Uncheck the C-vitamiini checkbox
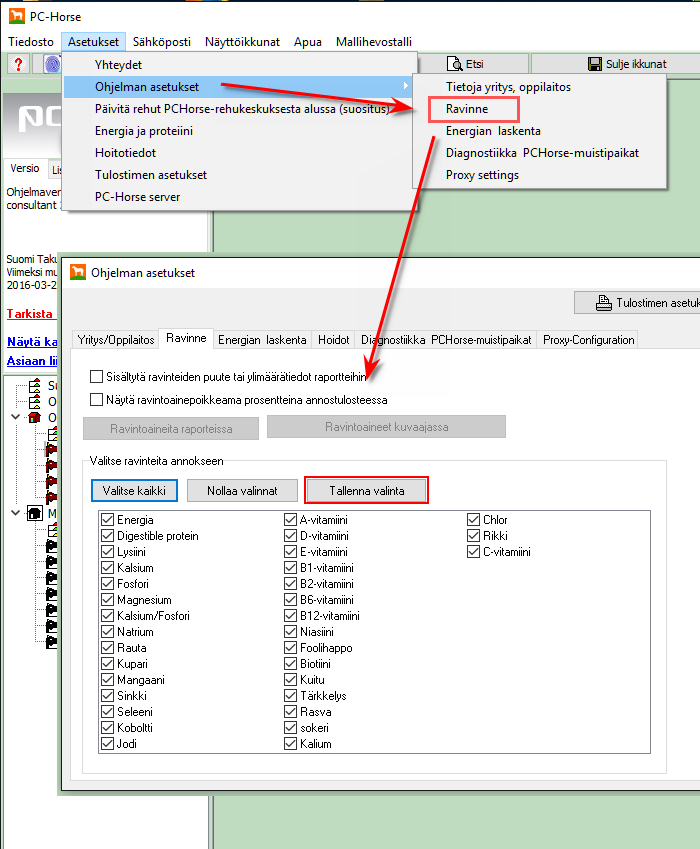700x849 pixels. point(474,552)
